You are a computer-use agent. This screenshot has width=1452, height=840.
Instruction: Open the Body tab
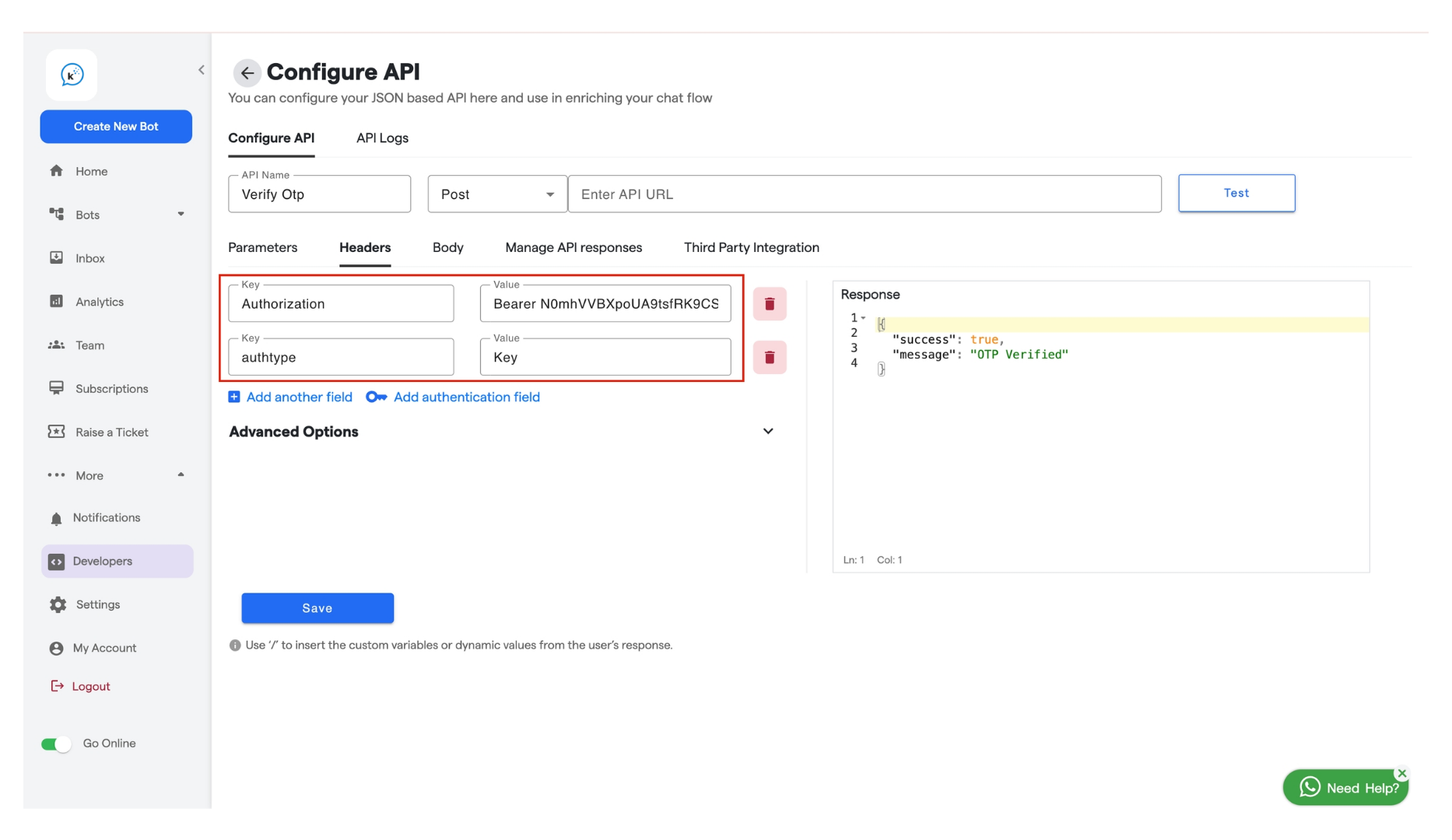click(x=447, y=247)
